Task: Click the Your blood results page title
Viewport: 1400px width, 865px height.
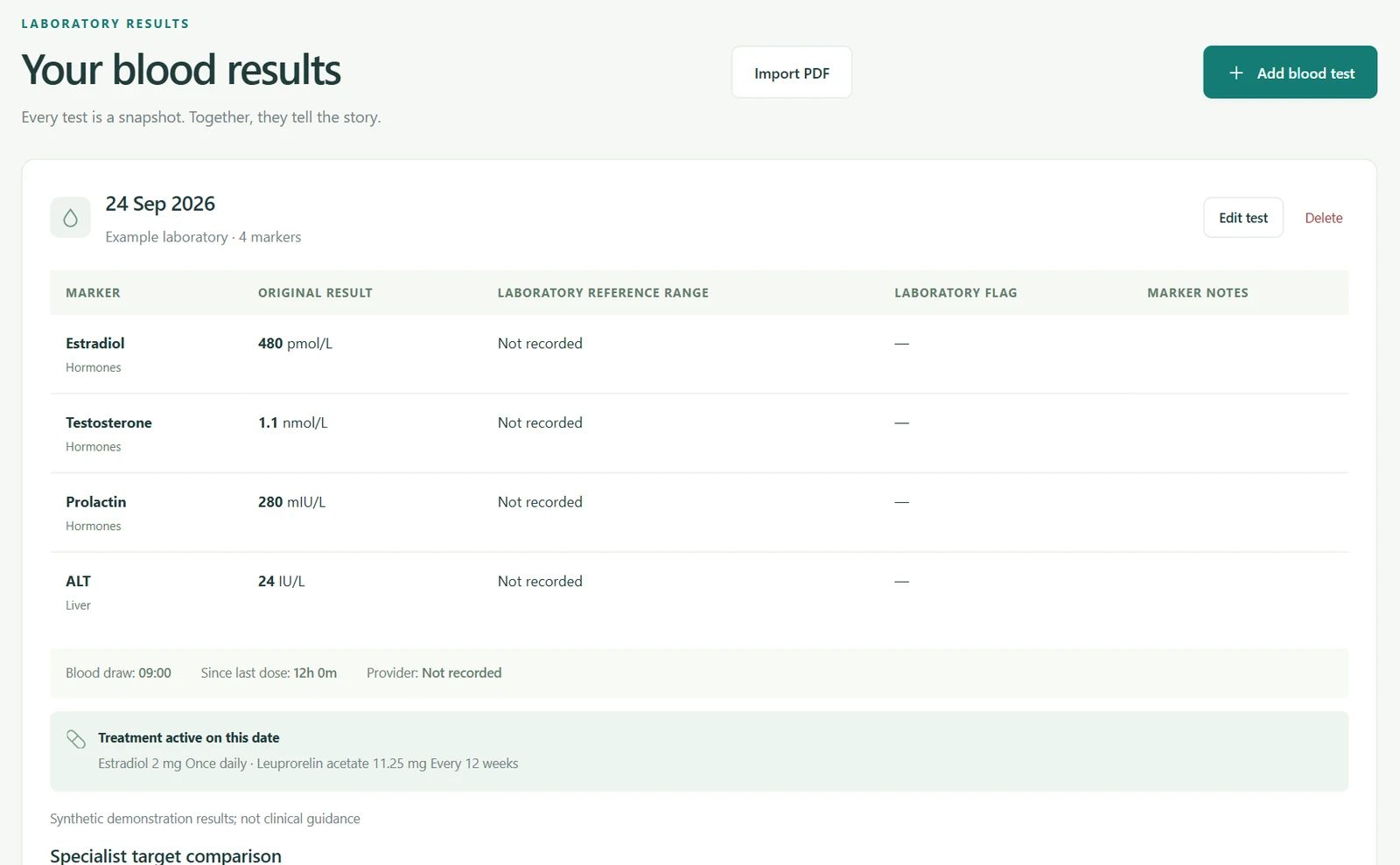Action: tap(181, 70)
